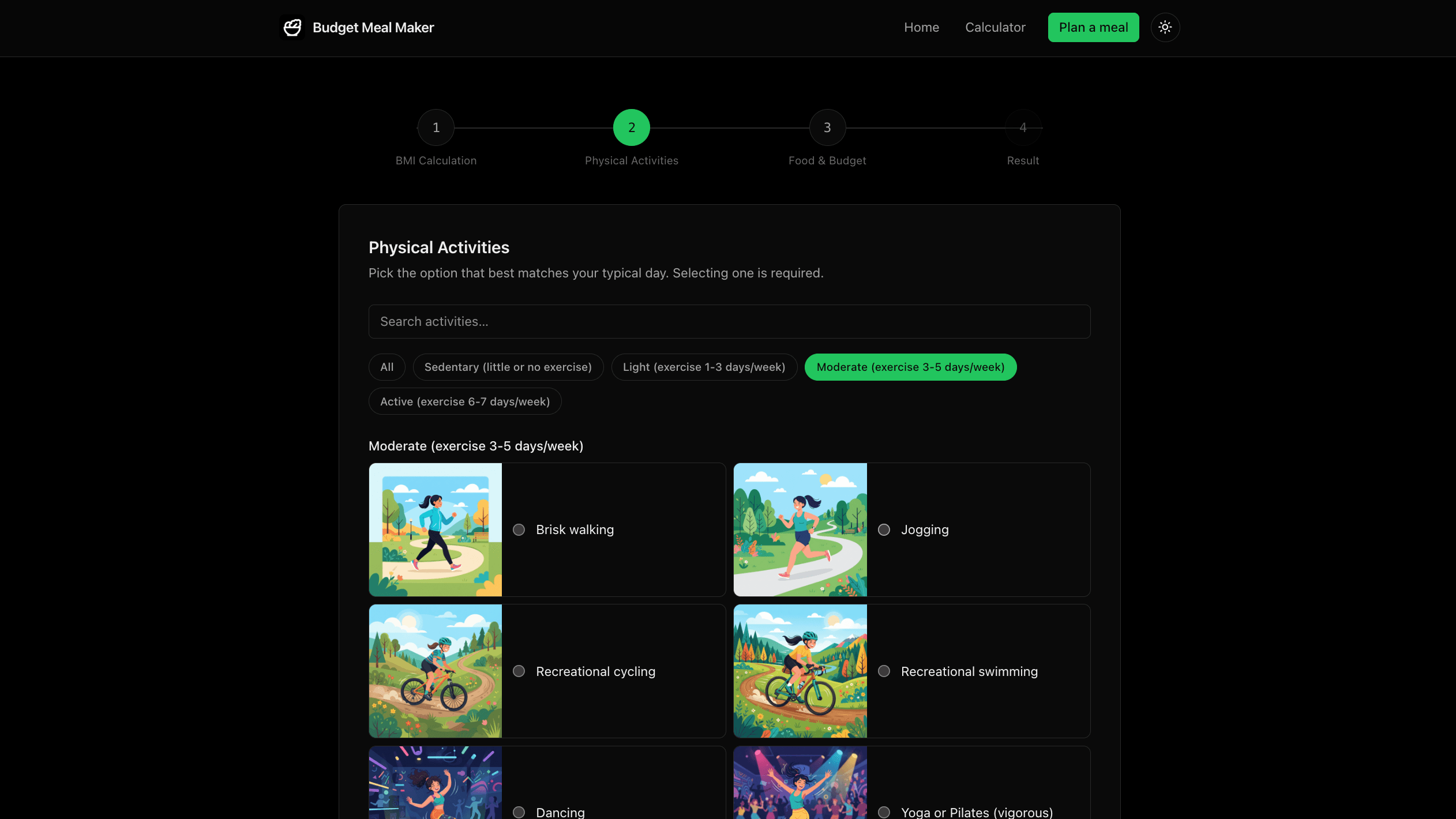Filter by Light (exercise 1-3 days/week)
This screenshot has height=819, width=1456.
coord(704,367)
